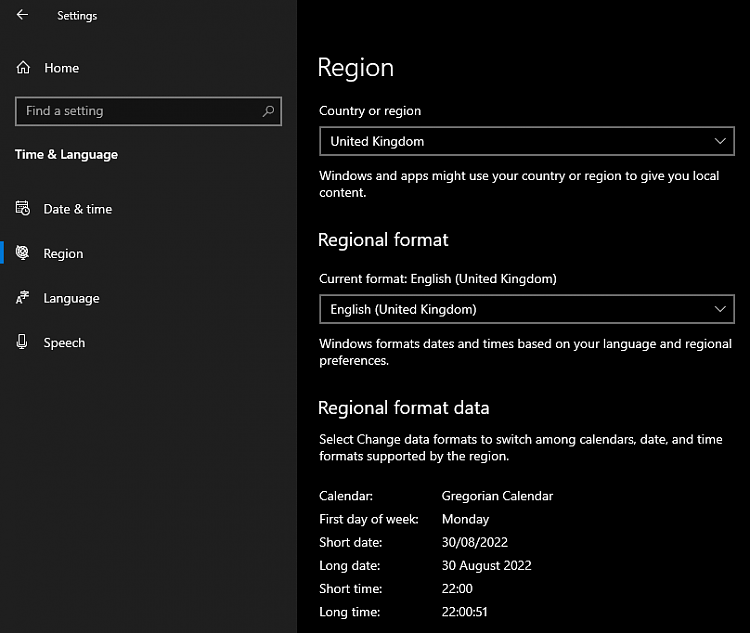Expand the United Kingdom dropdown chevron
The height and width of the screenshot is (633, 750).
tap(720, 141)
